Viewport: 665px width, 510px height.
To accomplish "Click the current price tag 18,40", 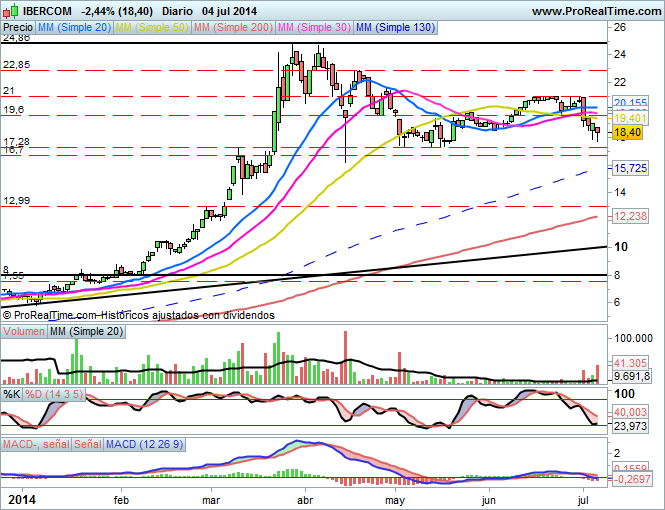I will click(627, 132).
